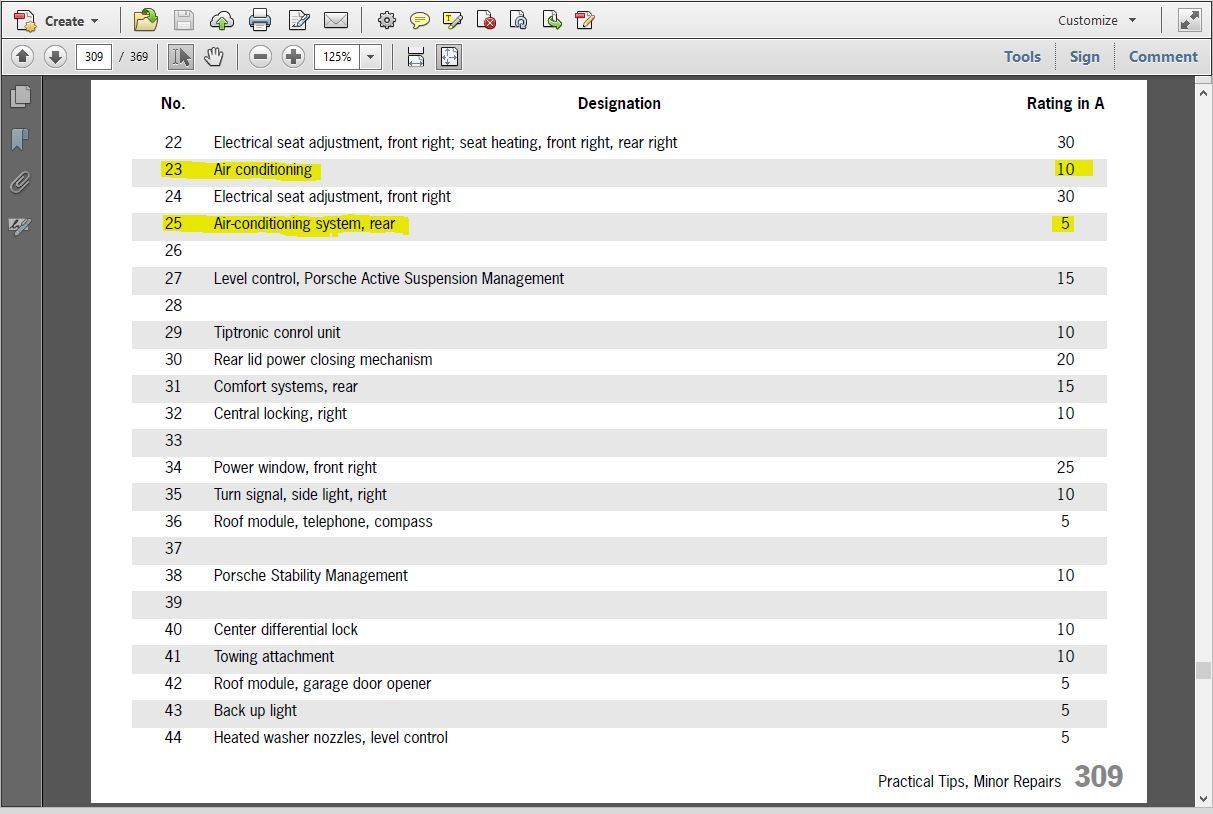The width and height of the screenshot is (1213, 814).
Task: Open the Comment pane
Action: coord(1162,57)
